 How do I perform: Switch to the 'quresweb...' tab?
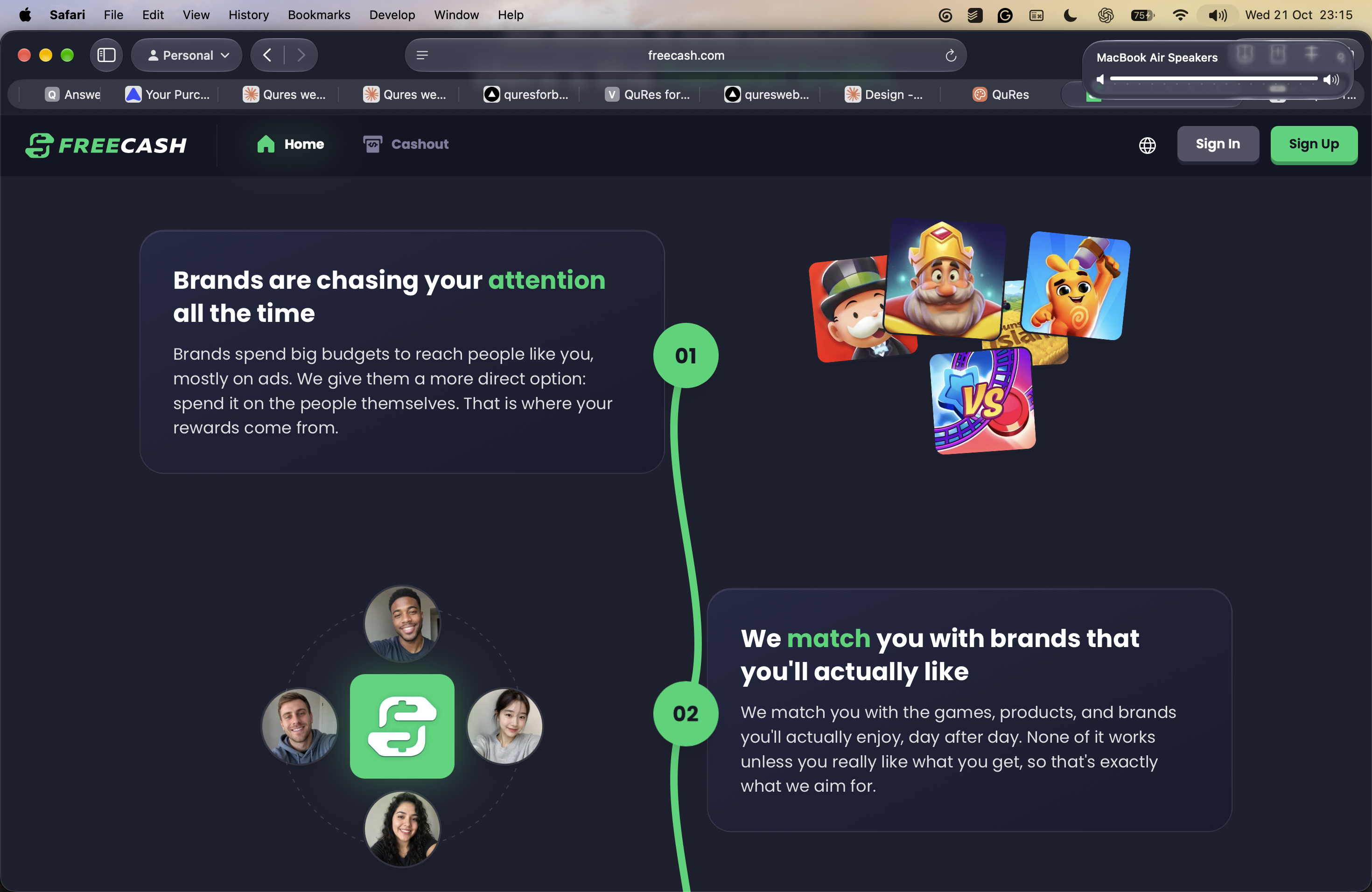[767, 95]
